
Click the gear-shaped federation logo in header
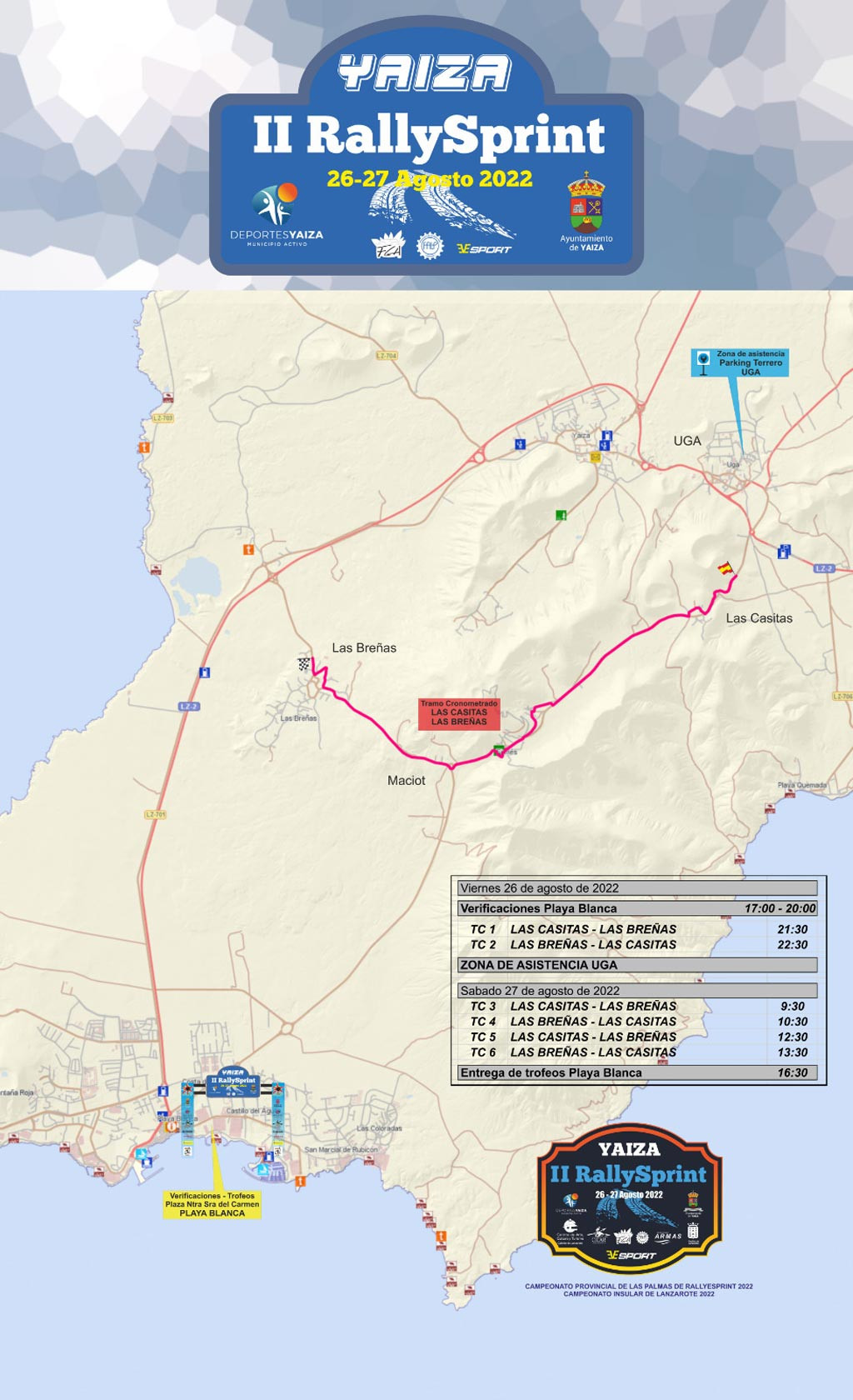[x=430, y=246]
